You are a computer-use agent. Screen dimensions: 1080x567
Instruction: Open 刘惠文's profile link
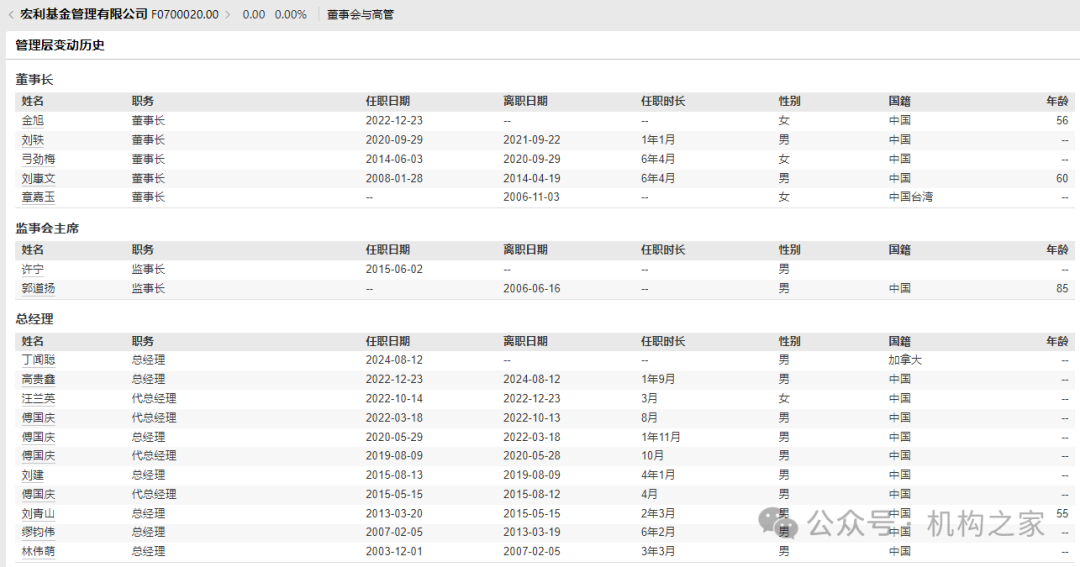[38, 178]
